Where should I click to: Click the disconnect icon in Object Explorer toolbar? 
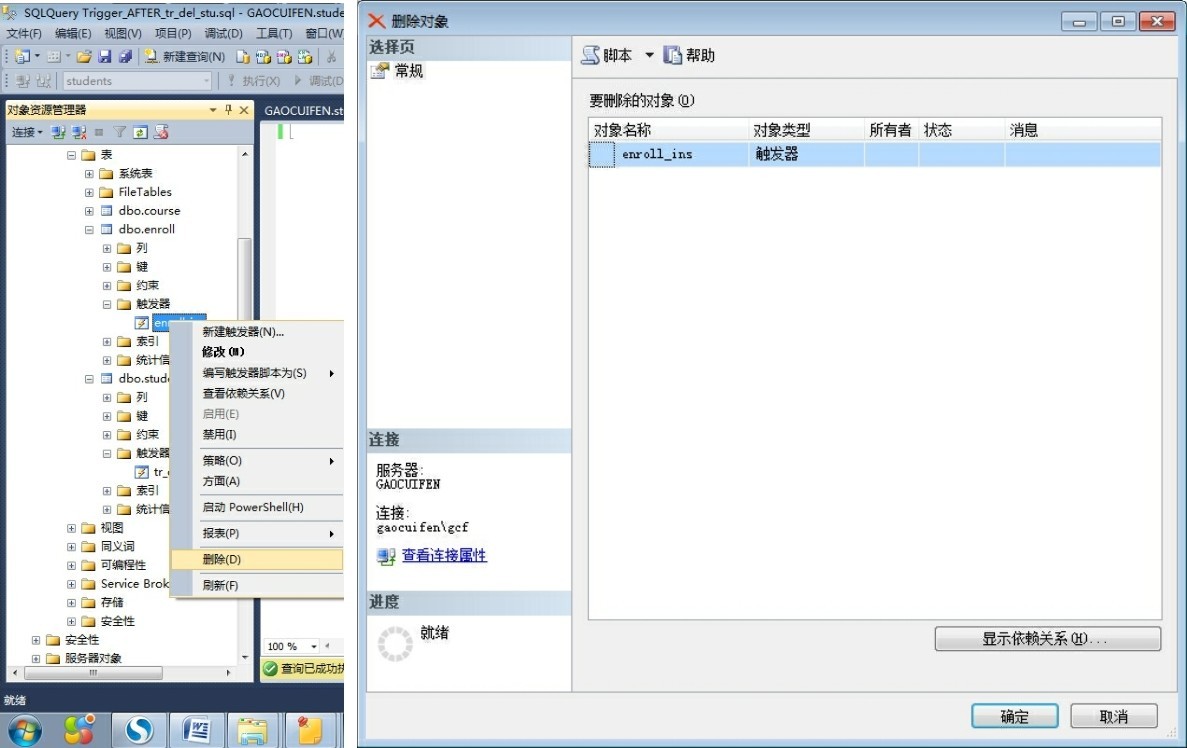tap(79, 132)
